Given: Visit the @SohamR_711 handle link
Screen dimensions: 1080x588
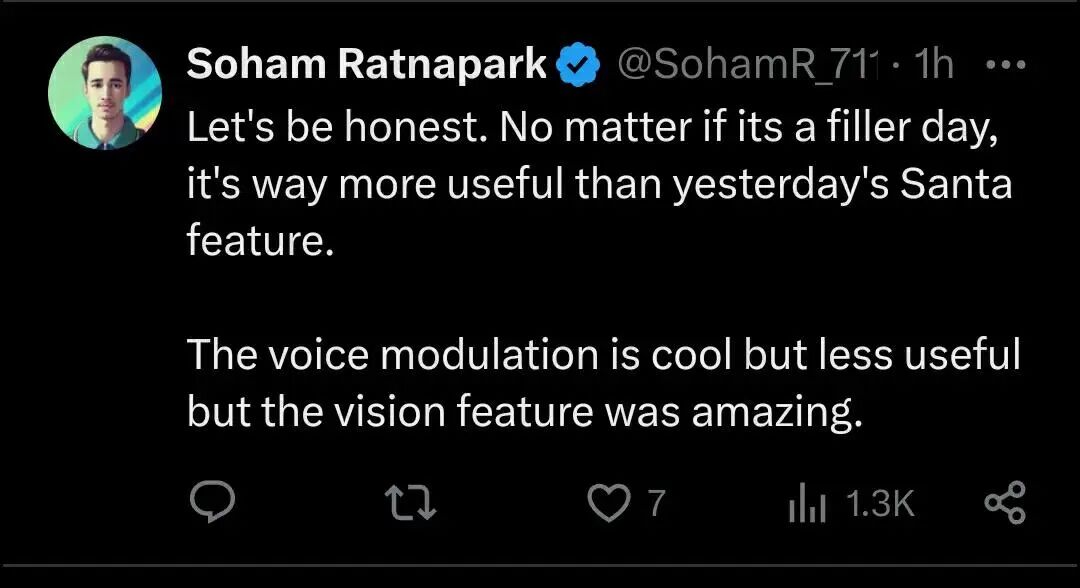Looking at the screenshot, I should 745,66.
